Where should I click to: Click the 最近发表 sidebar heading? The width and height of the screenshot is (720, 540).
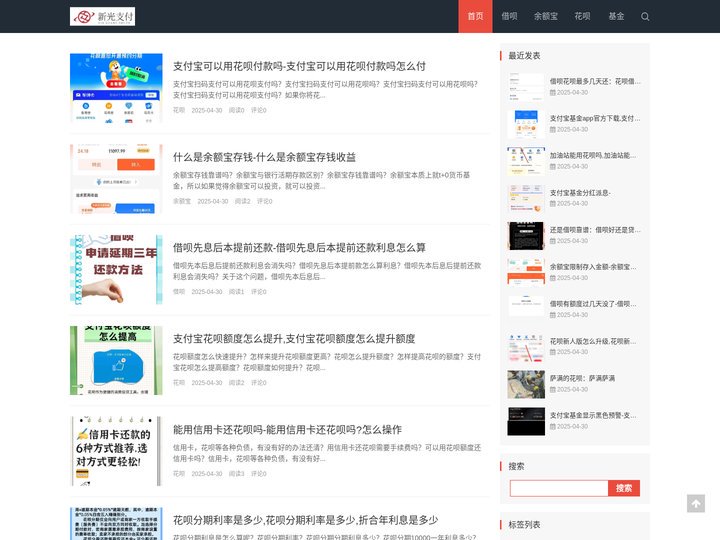coord(524,56)
